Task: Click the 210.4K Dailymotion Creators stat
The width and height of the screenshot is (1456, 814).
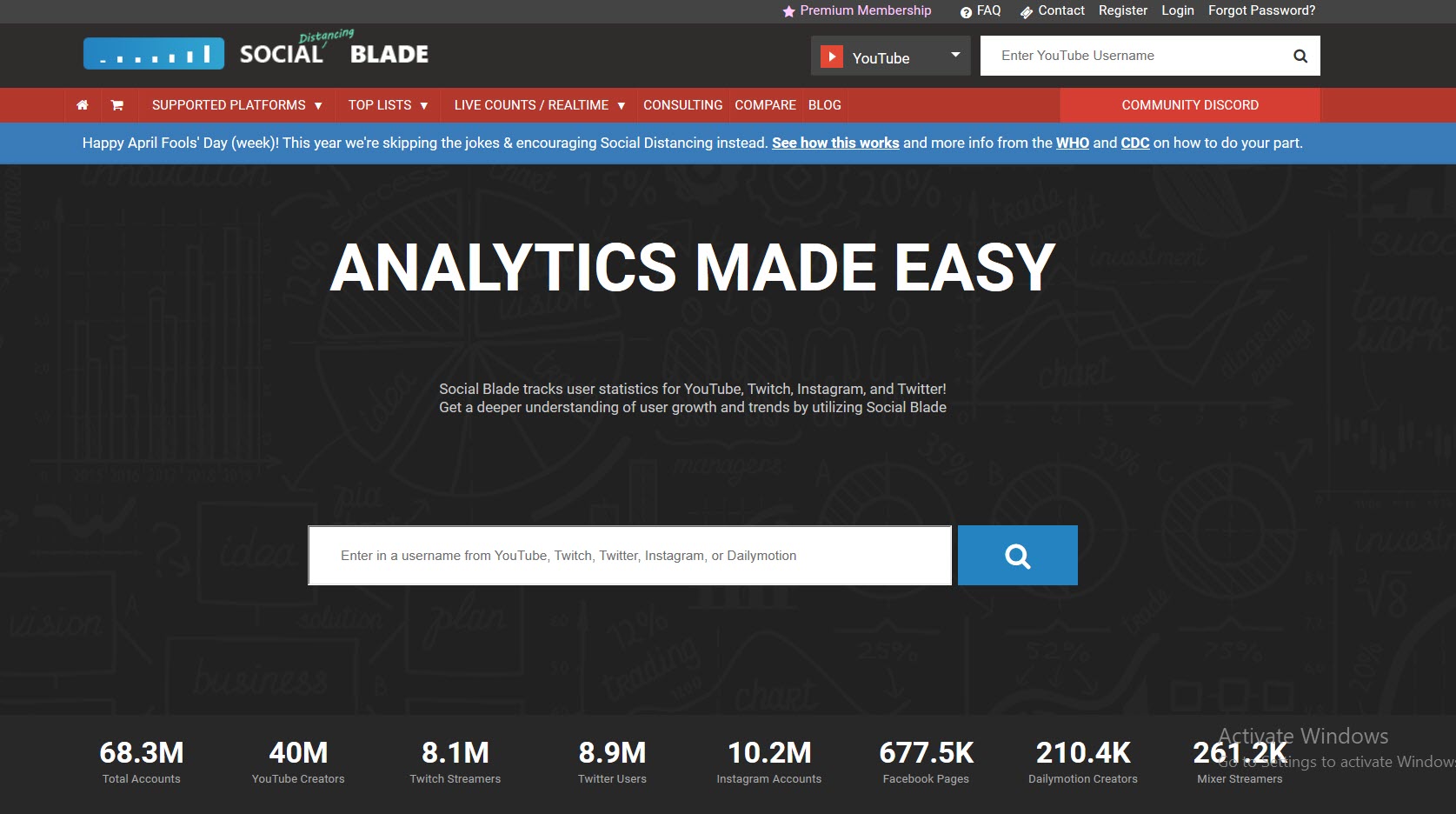Action: [1083, 762]
